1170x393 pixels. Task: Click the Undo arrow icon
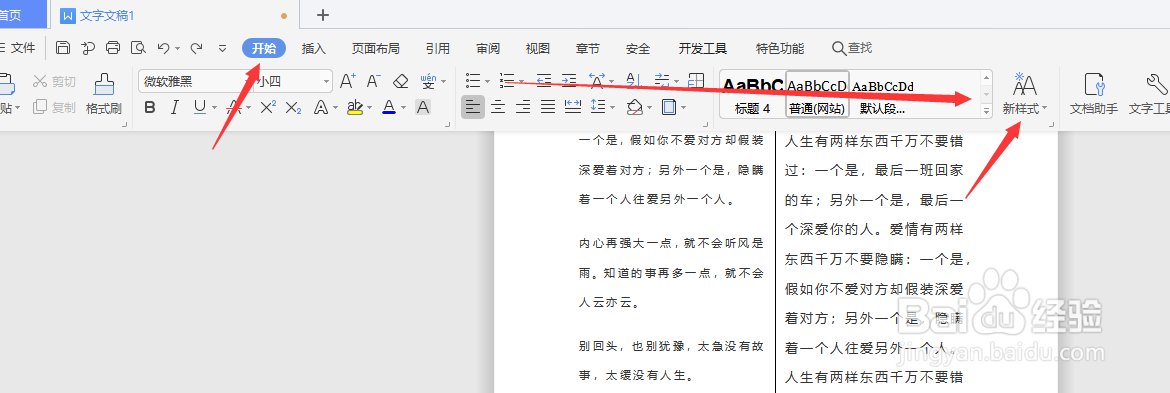(x=163, y=48)
